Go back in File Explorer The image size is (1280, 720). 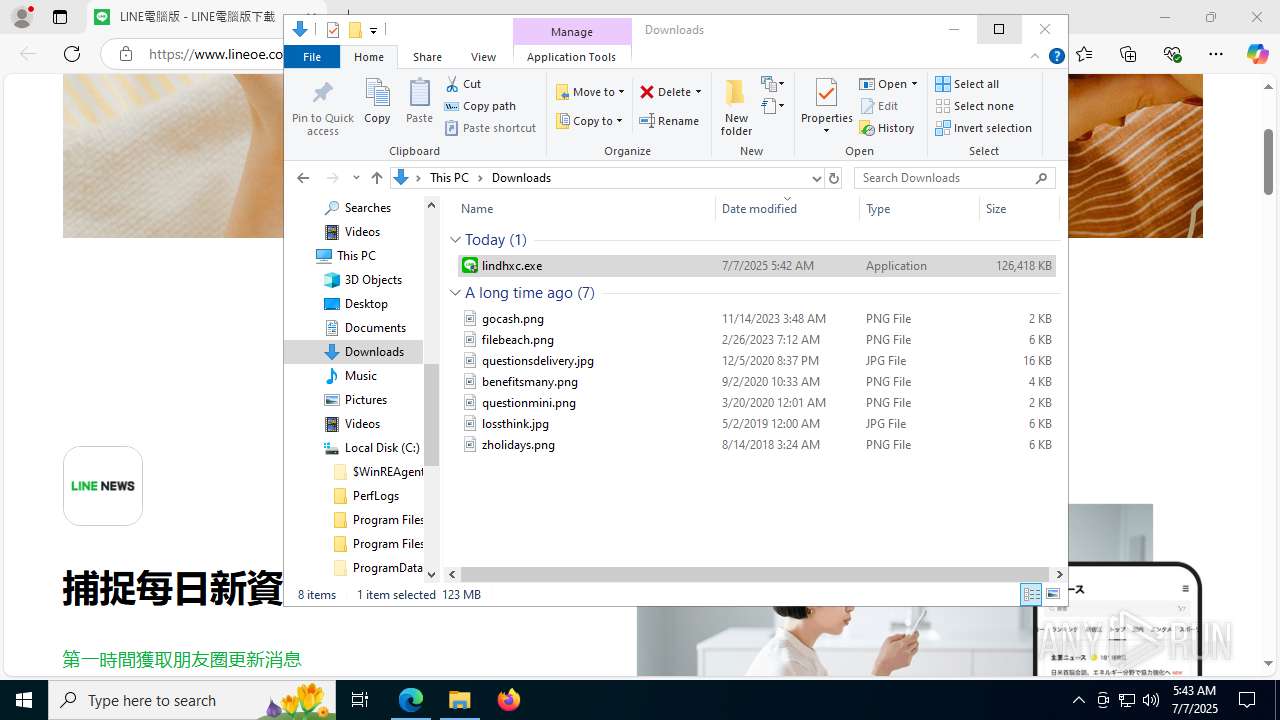click(x=303, y=178)
